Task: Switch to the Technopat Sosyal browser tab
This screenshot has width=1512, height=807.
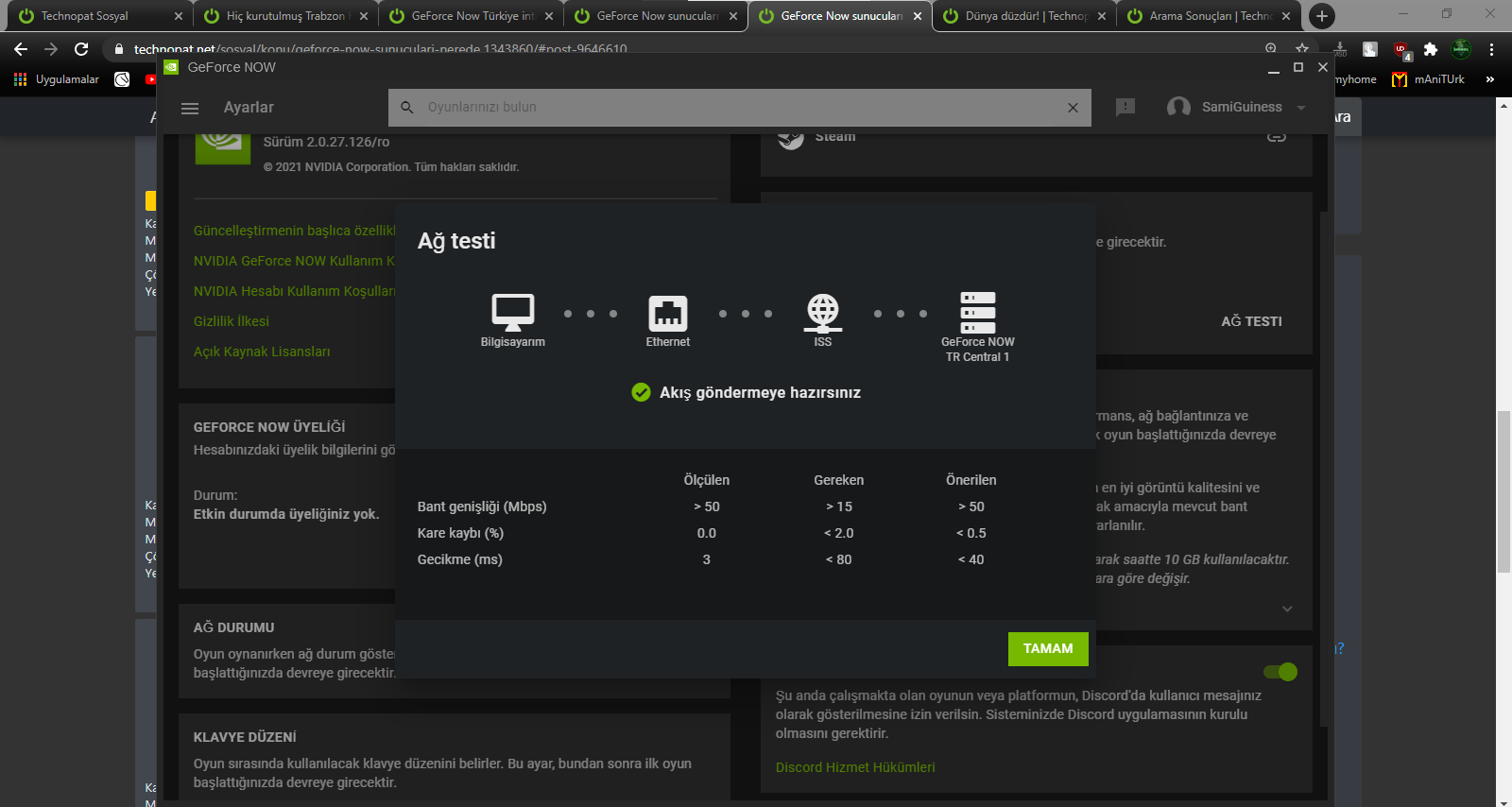Action: tap(97, 16)
